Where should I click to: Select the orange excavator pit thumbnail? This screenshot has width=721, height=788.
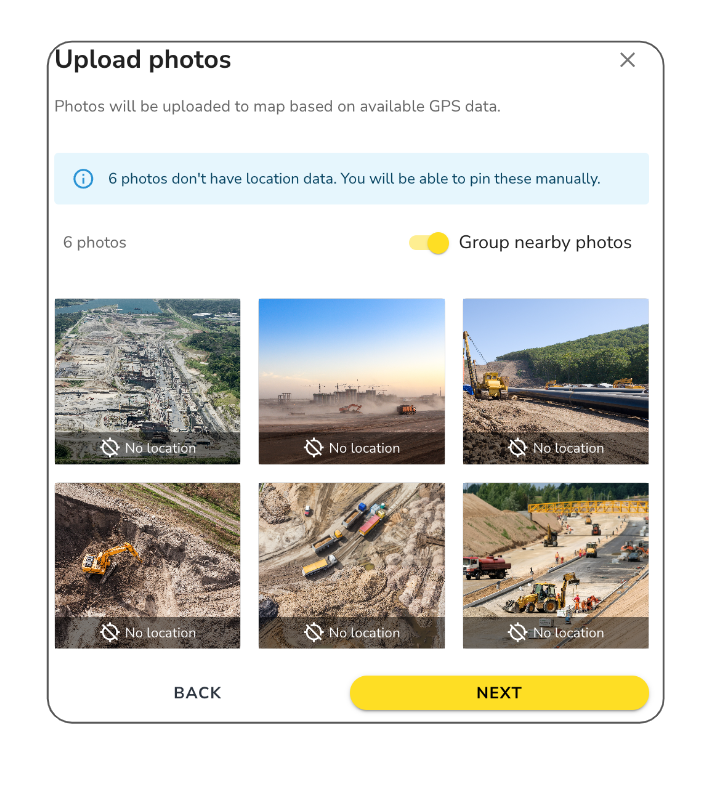coord(147,565)
